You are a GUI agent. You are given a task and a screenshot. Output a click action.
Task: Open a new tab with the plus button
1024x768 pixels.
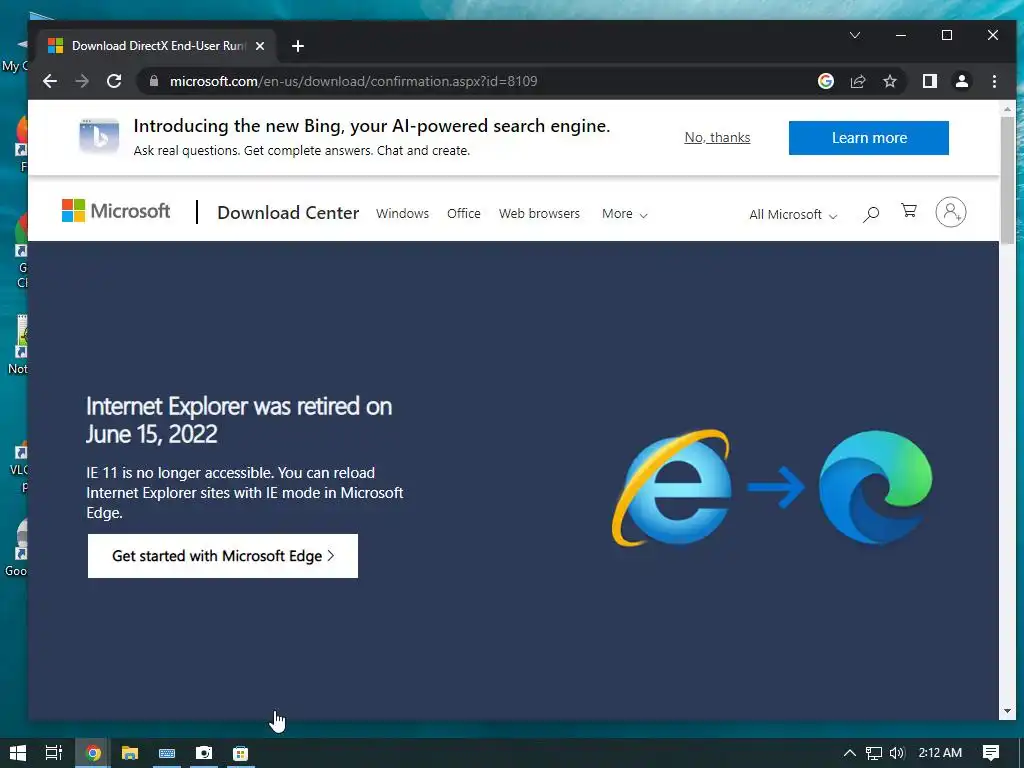point(298,46)
